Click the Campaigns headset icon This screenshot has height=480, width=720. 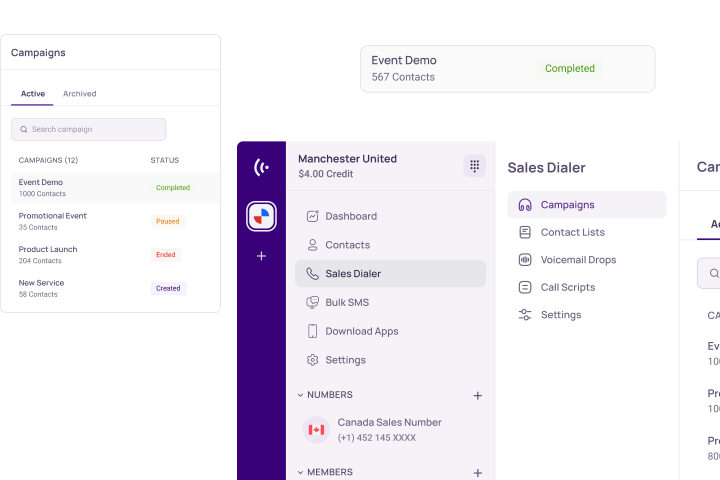pos(525,205)
